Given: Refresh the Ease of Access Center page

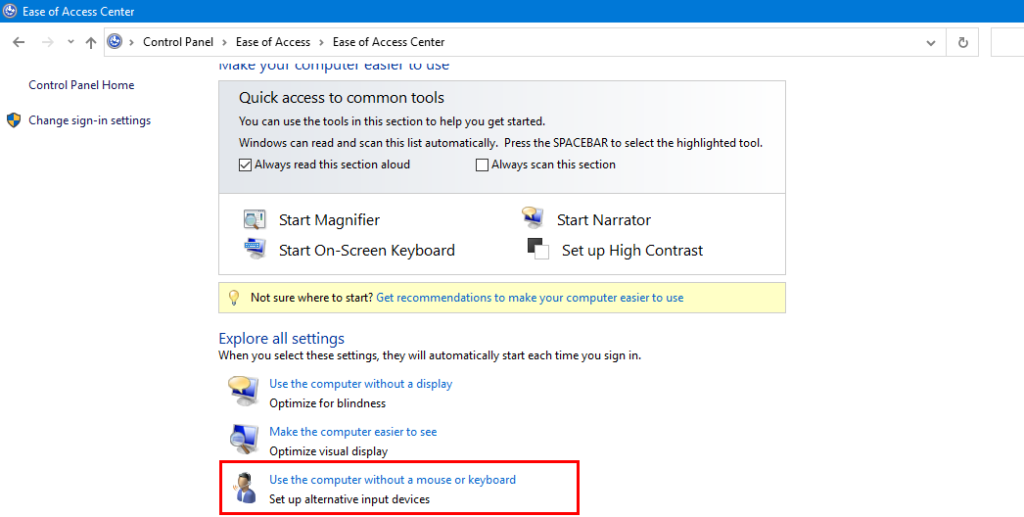Looking at the screenshot, I should point(963,42).
